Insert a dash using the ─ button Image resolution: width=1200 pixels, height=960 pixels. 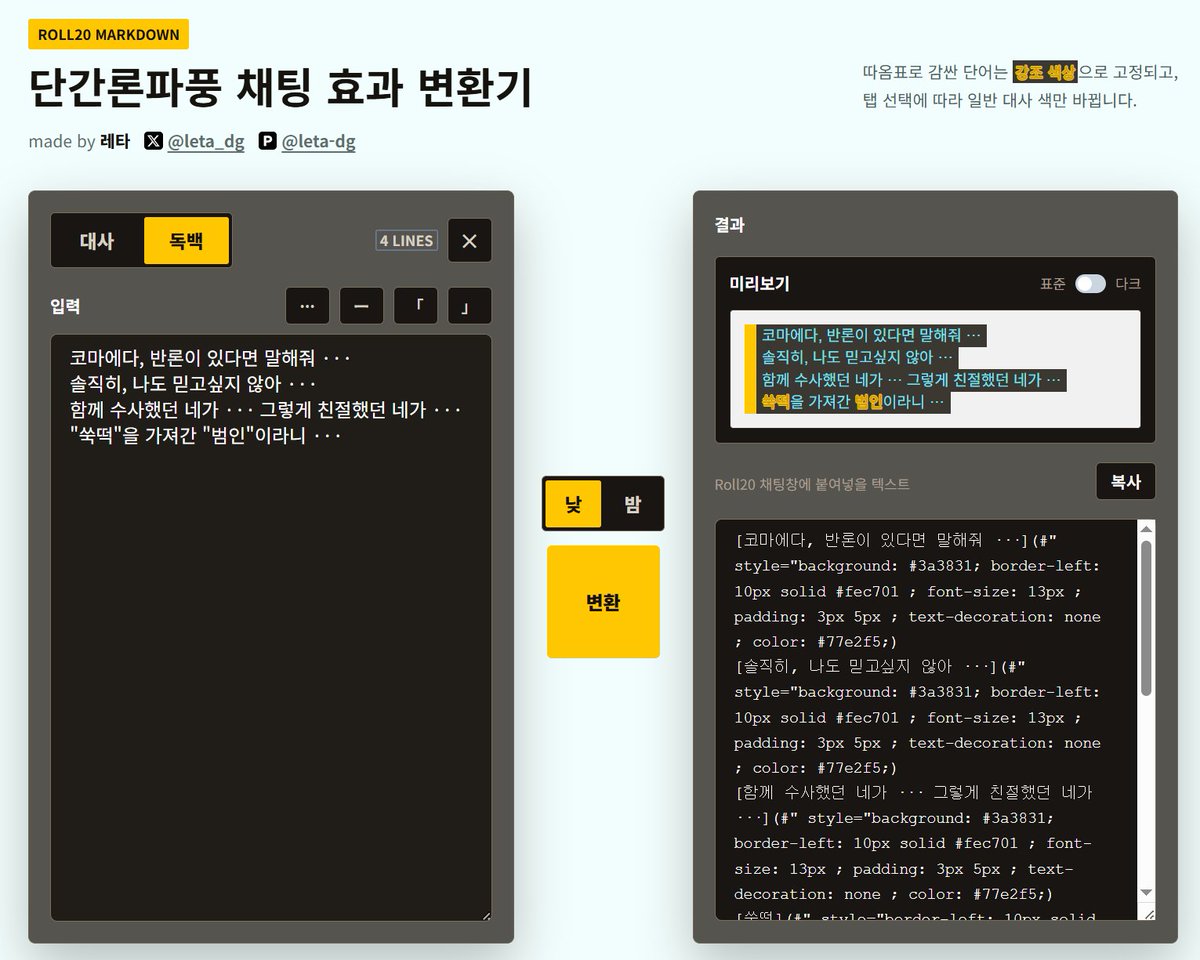click(361, 306)
